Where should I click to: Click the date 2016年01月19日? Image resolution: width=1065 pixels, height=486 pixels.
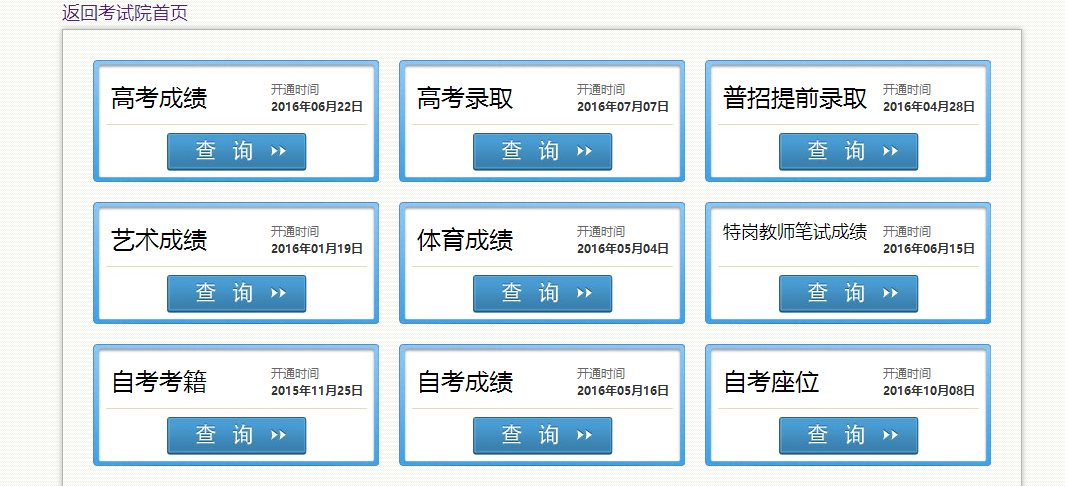click(x=317, y=248)
